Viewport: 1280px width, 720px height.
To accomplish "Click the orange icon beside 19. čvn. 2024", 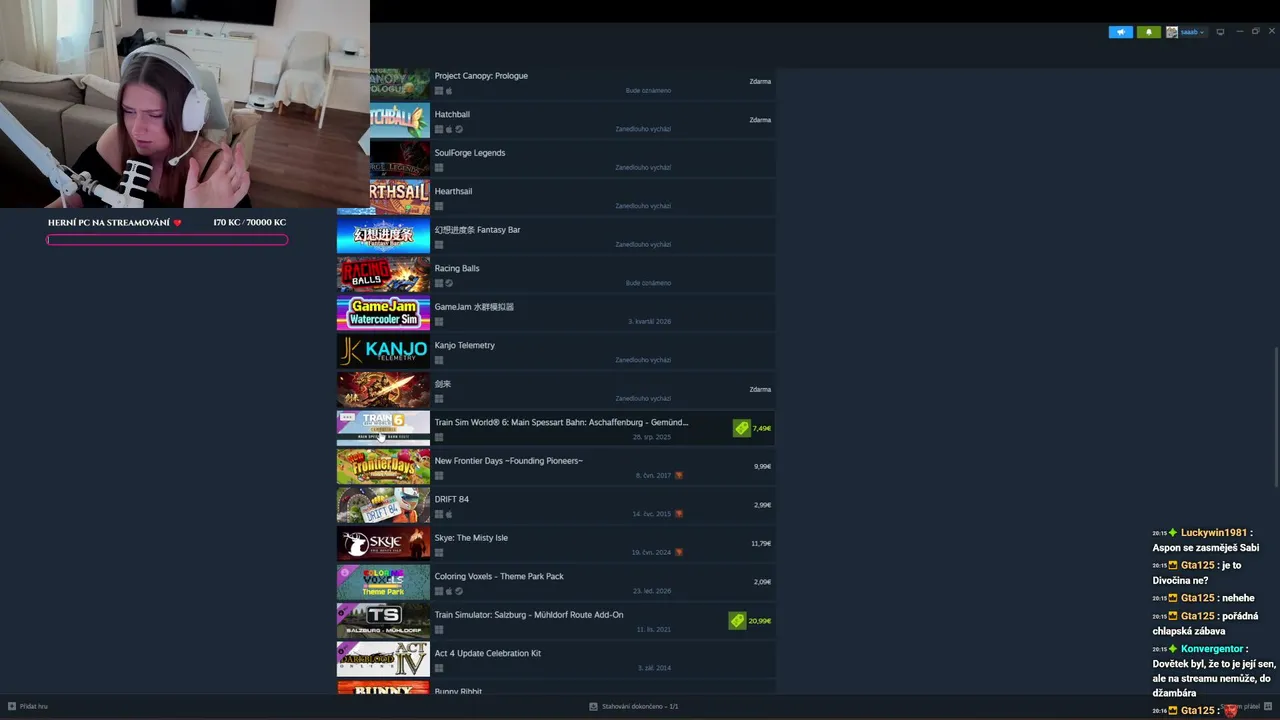I will [679, 552].
